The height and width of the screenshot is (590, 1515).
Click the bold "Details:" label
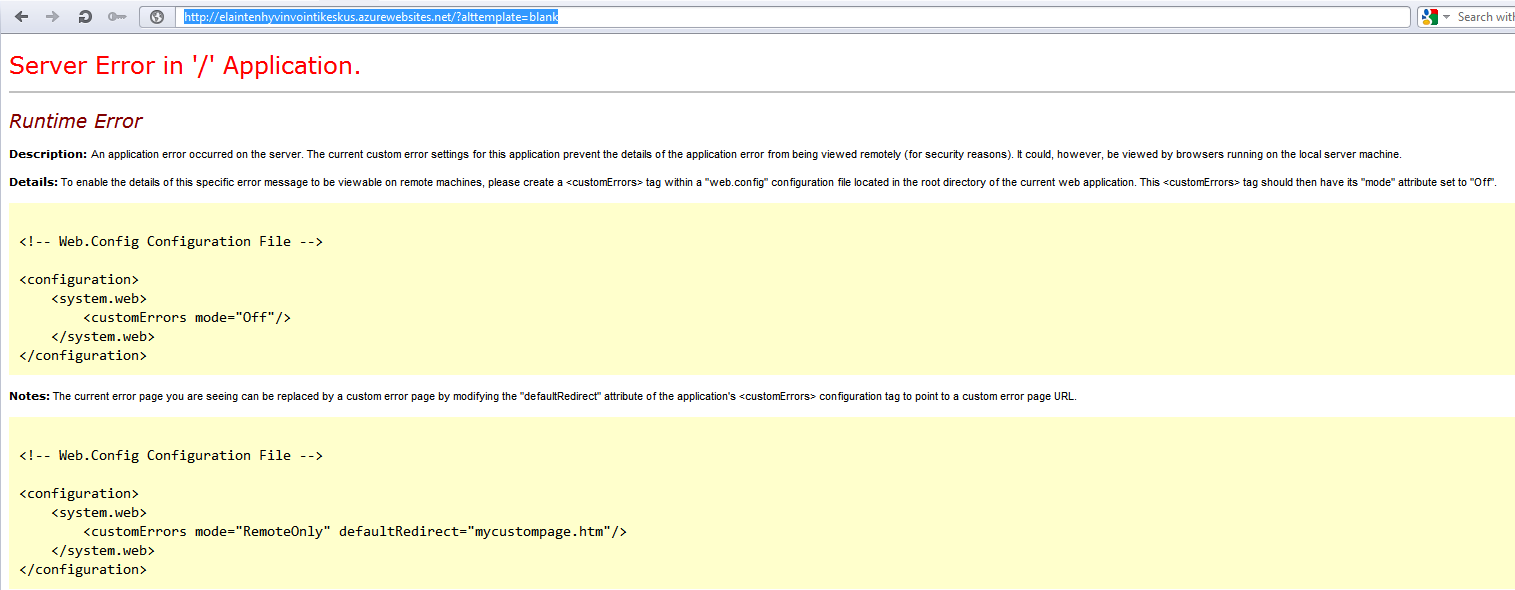pos(33,182)
